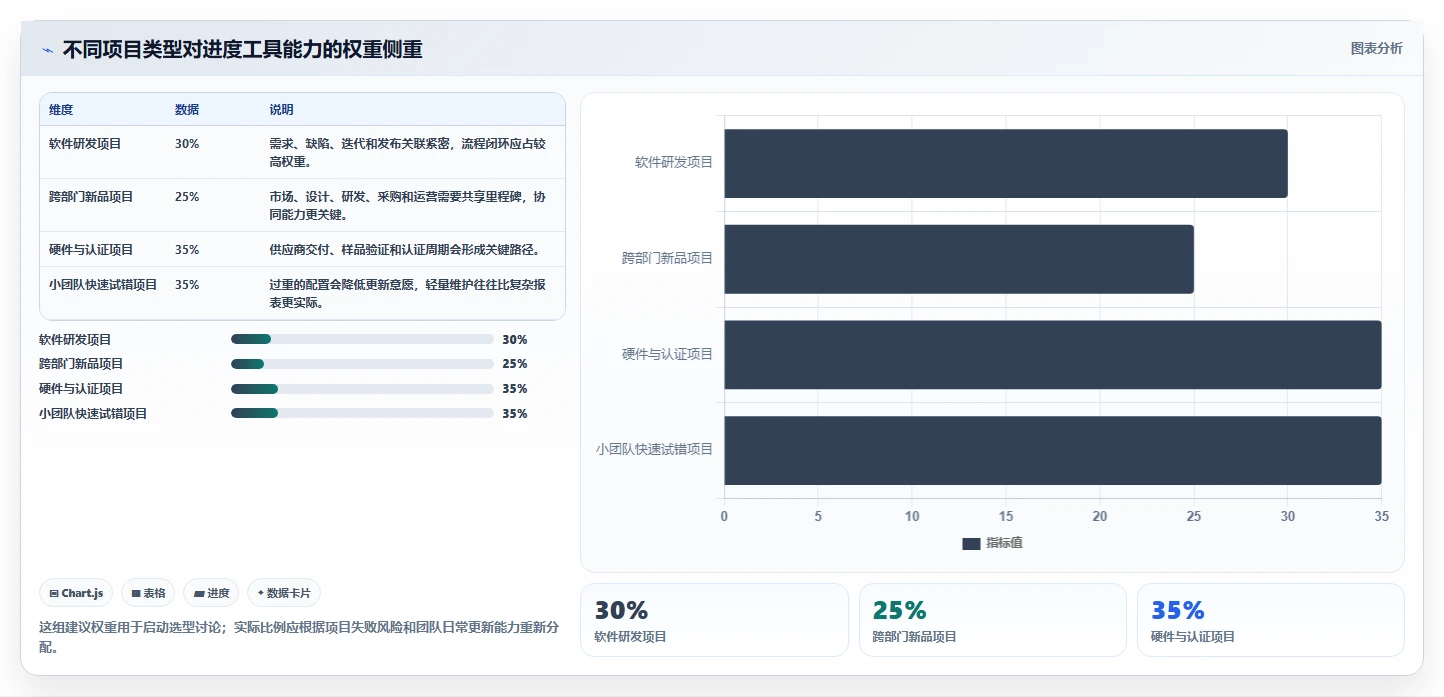Image resolution: width=1444 pixels, height=697 pixels.
Task: Click the 硬件与认证项目 progress bar
Action: [x=362, y=389]
